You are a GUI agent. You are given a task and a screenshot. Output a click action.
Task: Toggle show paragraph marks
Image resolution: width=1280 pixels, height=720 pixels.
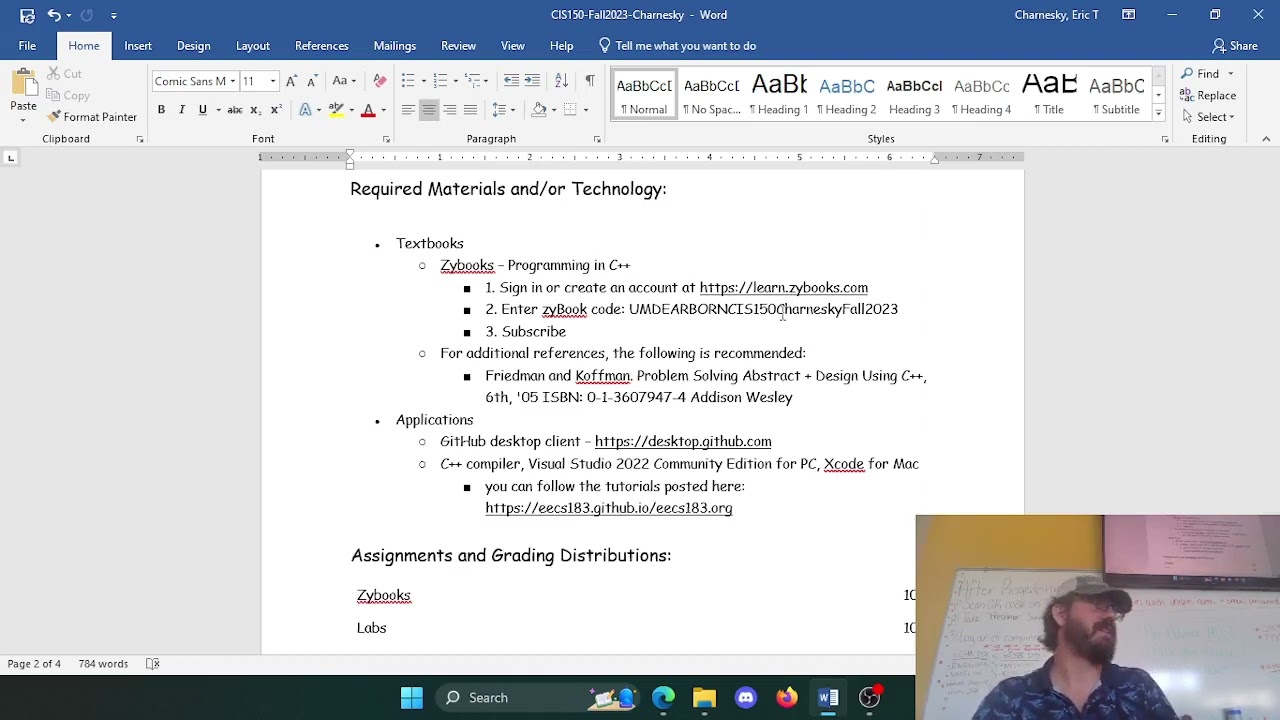(x=590, y=81)
